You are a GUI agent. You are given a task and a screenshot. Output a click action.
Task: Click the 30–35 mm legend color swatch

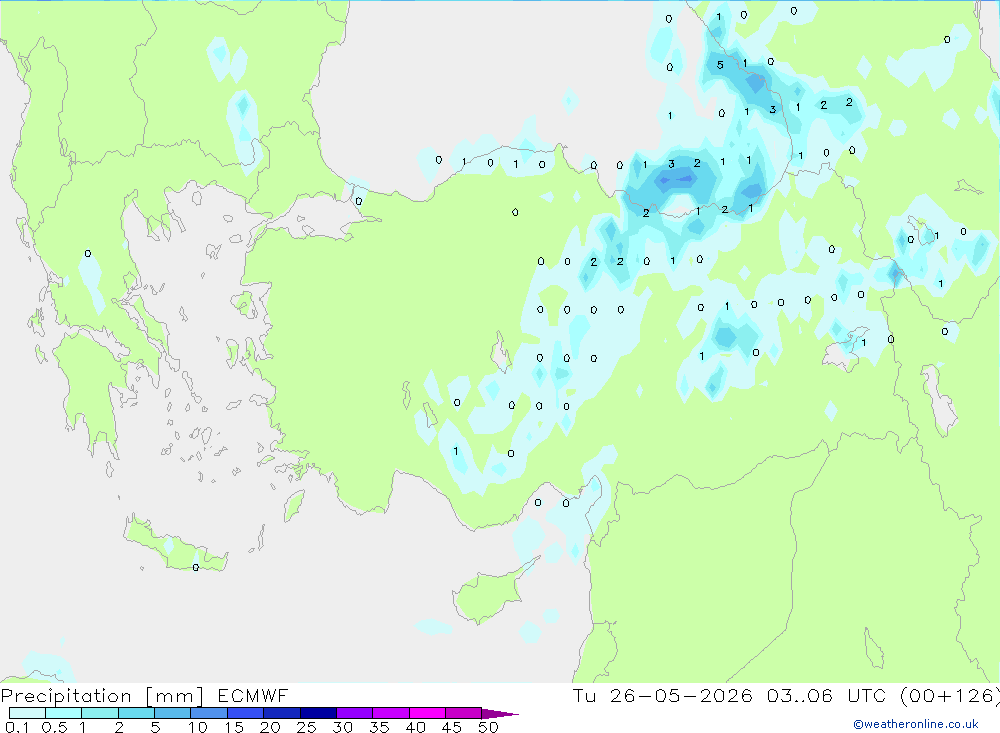[355, 713]
